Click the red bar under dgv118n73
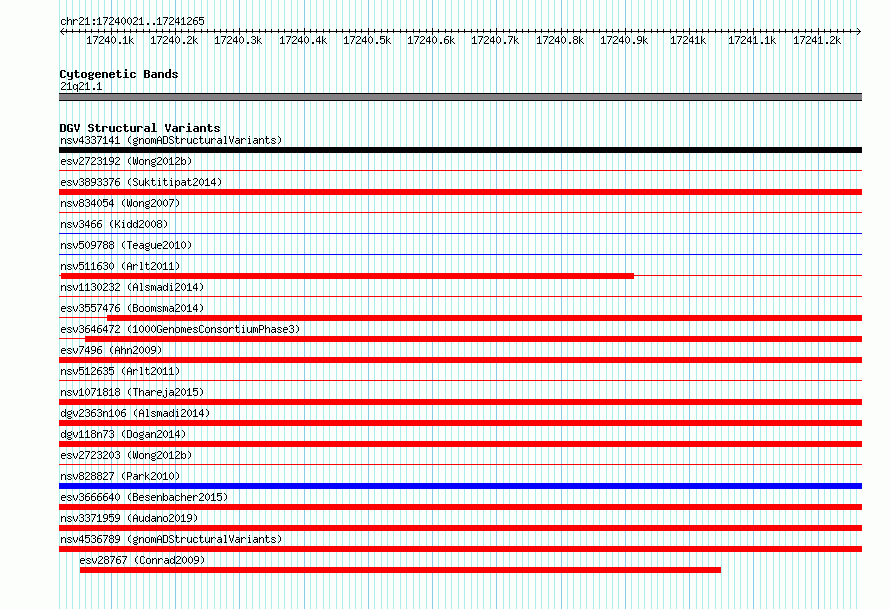The width and height of the screenshot is (890, 609). pyautogui.click(x=460, y=444)
